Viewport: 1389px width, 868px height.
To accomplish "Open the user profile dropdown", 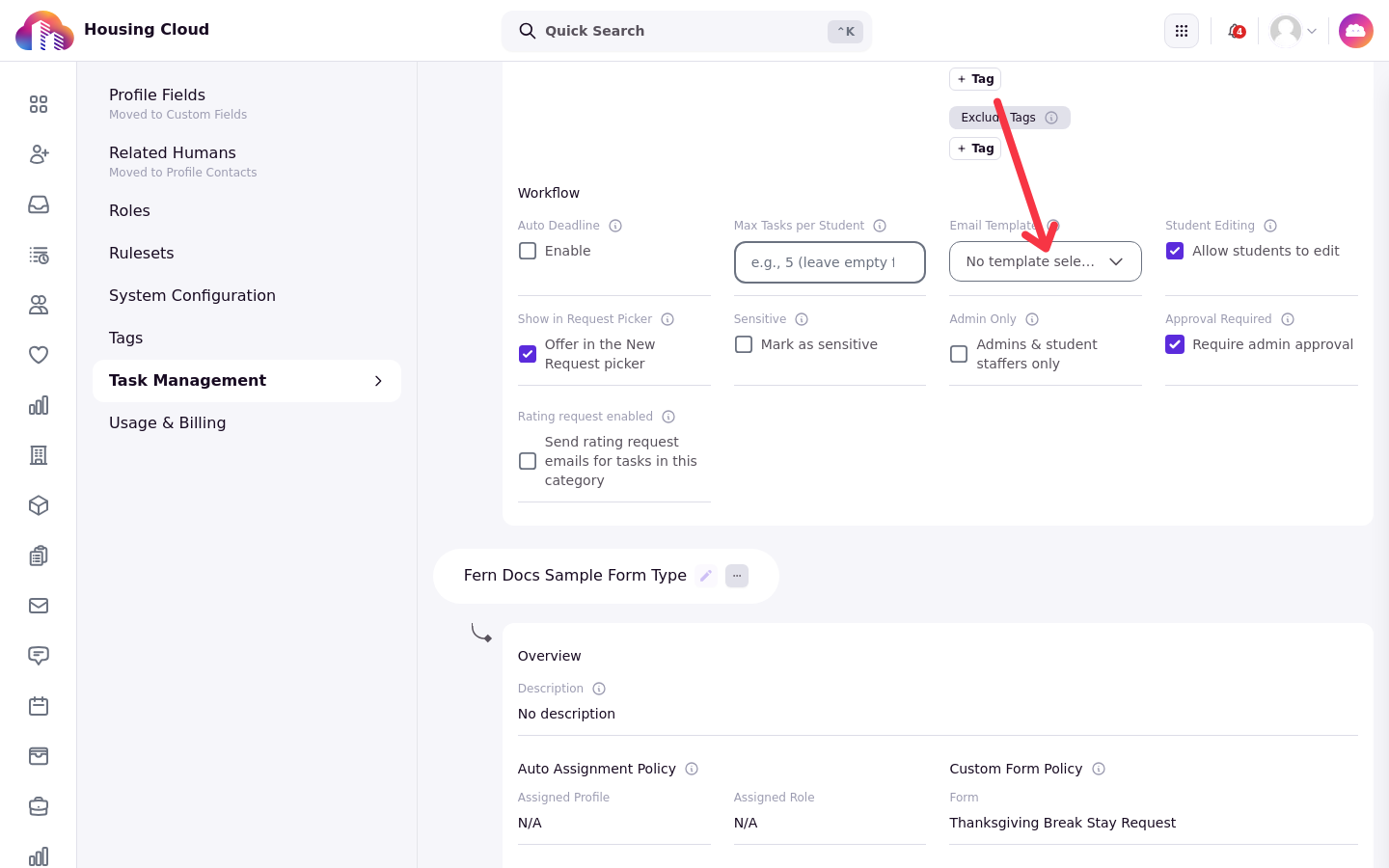I will 1294,31.
